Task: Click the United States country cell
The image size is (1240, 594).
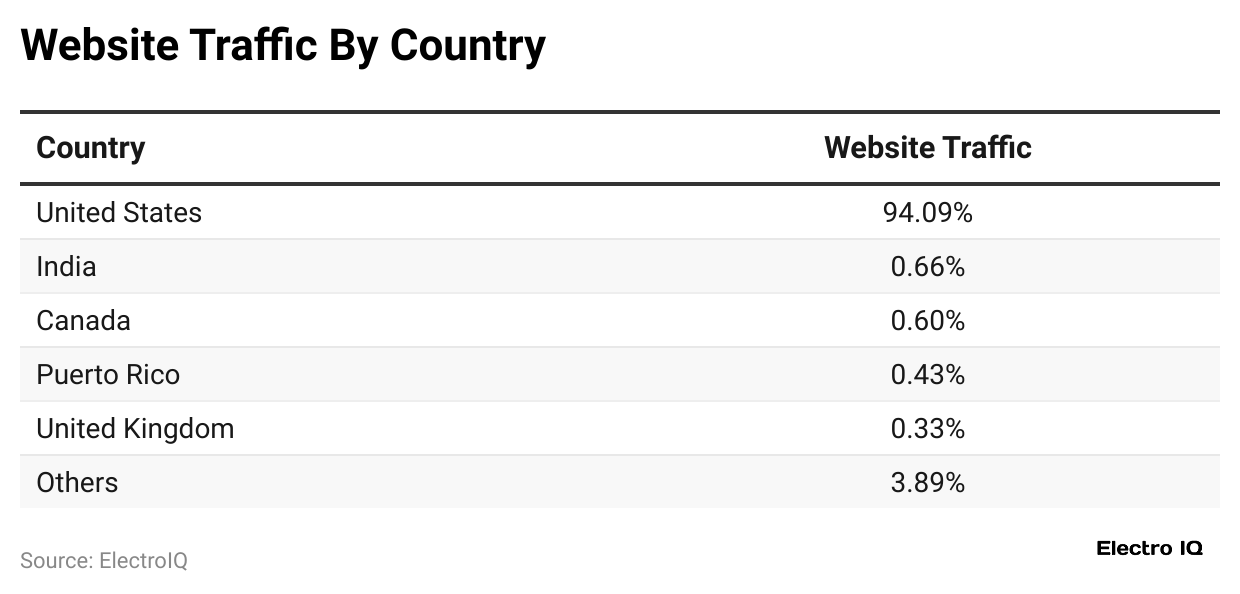Action: pyautogui.click(x=119, y=213)
